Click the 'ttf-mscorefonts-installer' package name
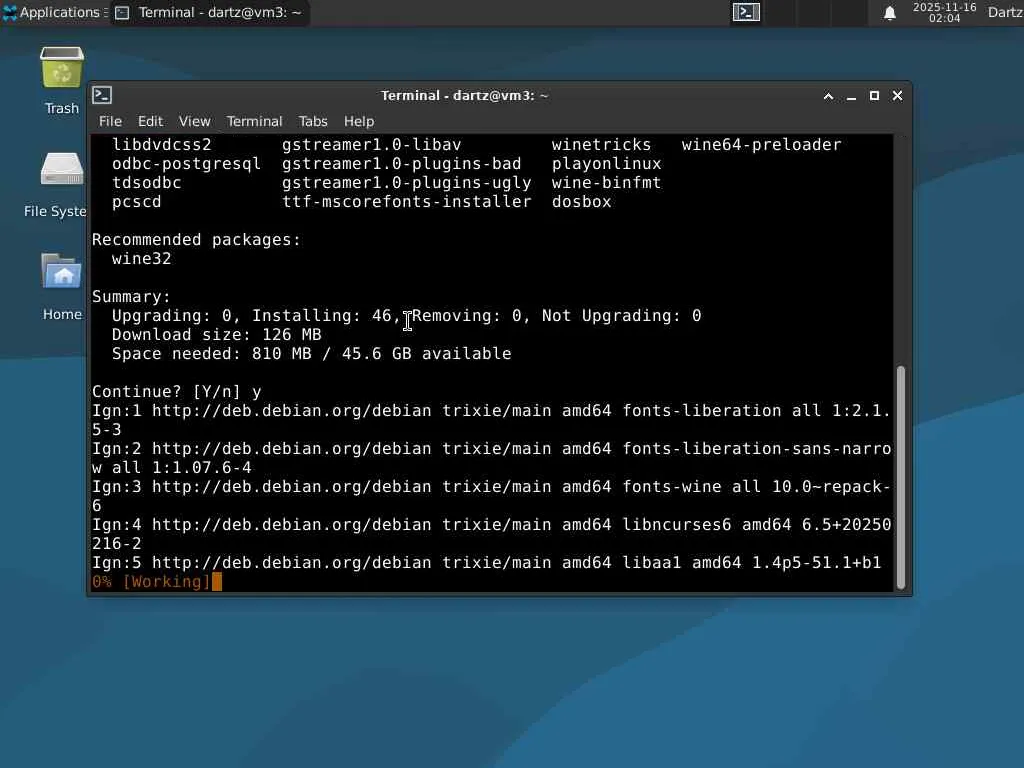The height and width of the screenshot is (768, 1024). pos(406,202)
